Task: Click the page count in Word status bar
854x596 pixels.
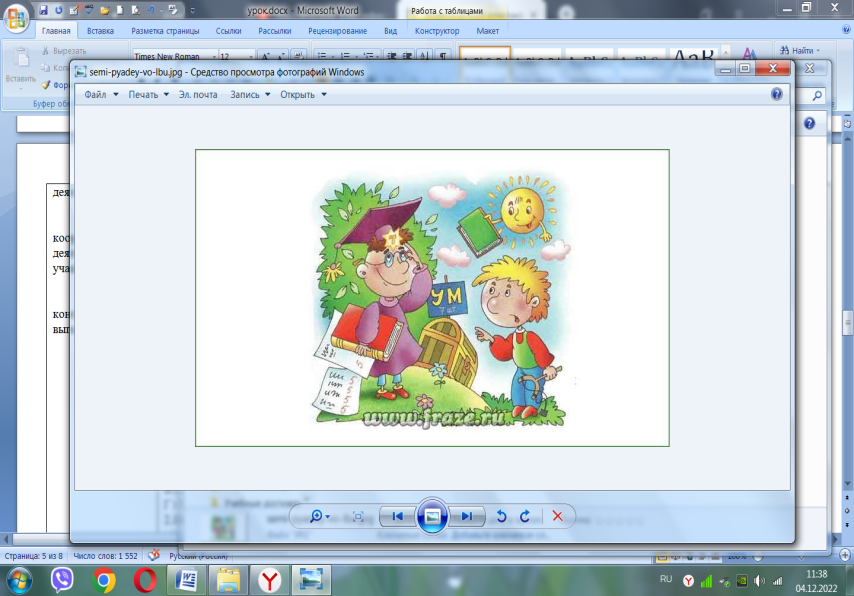Action: coord(34,556)
